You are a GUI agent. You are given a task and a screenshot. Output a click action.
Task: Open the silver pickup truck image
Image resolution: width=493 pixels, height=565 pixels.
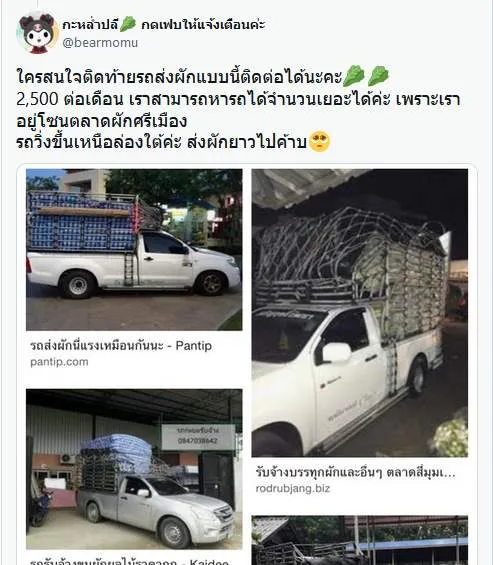pos(134,469)
